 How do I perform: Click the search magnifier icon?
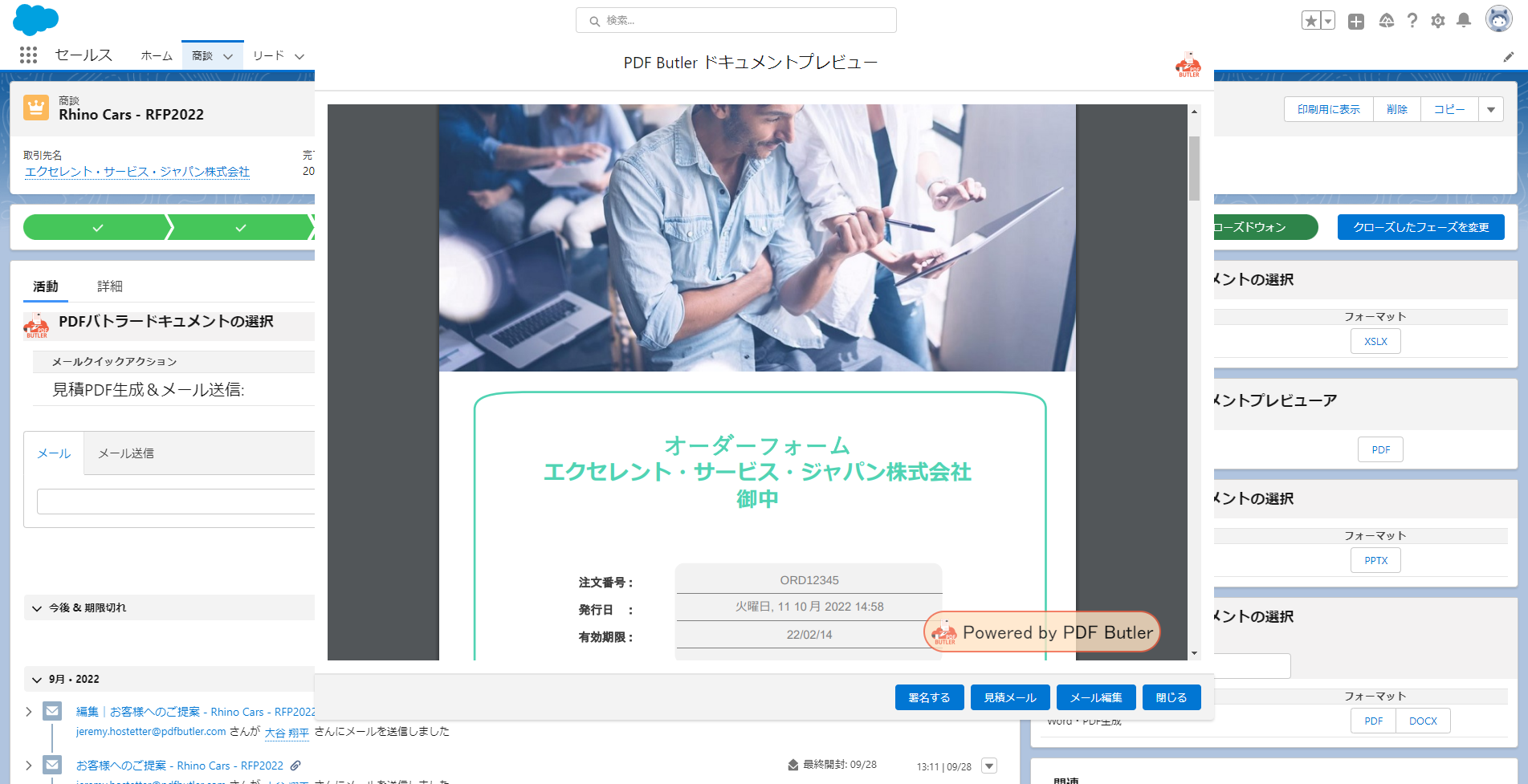coord(595,21)
